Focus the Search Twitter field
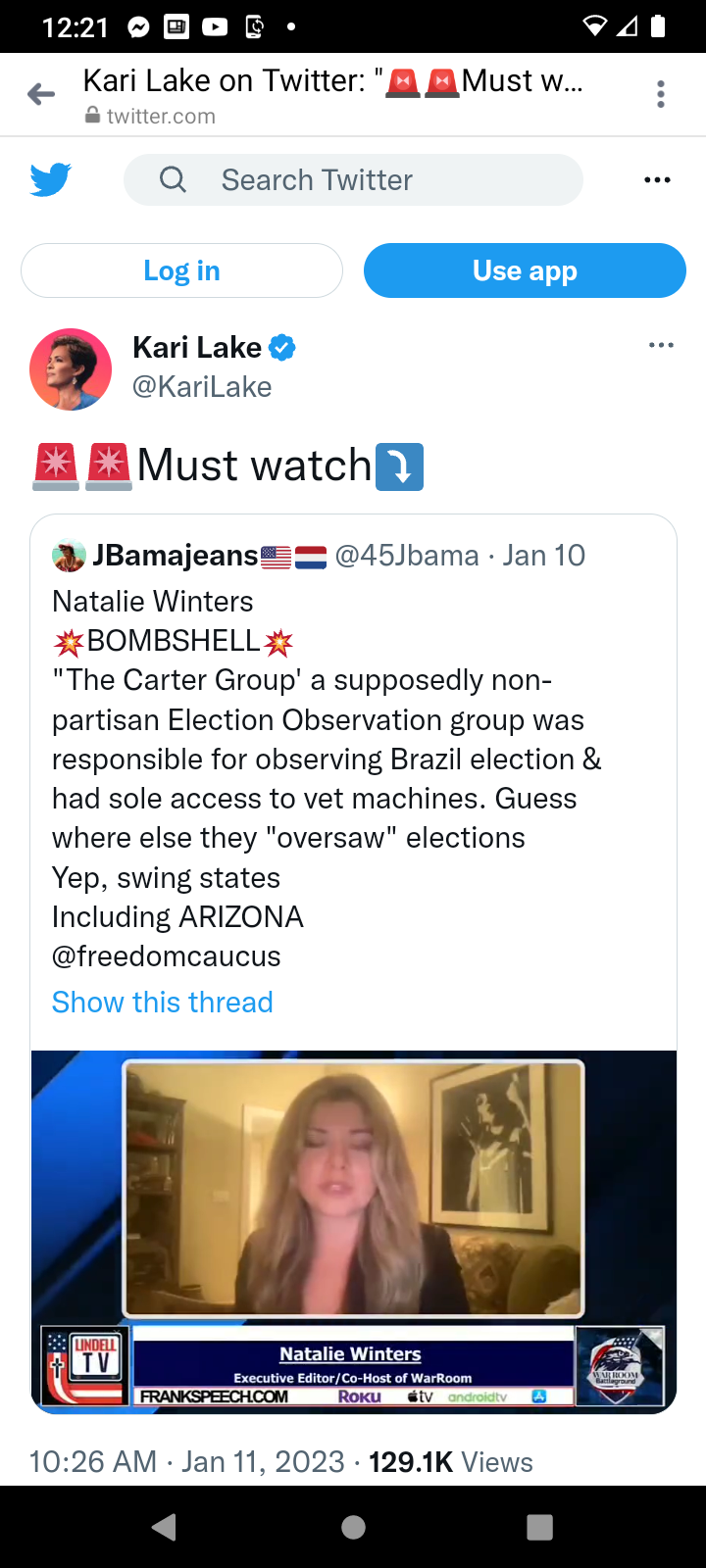Screen dimensions: 706x1568 click(373, 180)
